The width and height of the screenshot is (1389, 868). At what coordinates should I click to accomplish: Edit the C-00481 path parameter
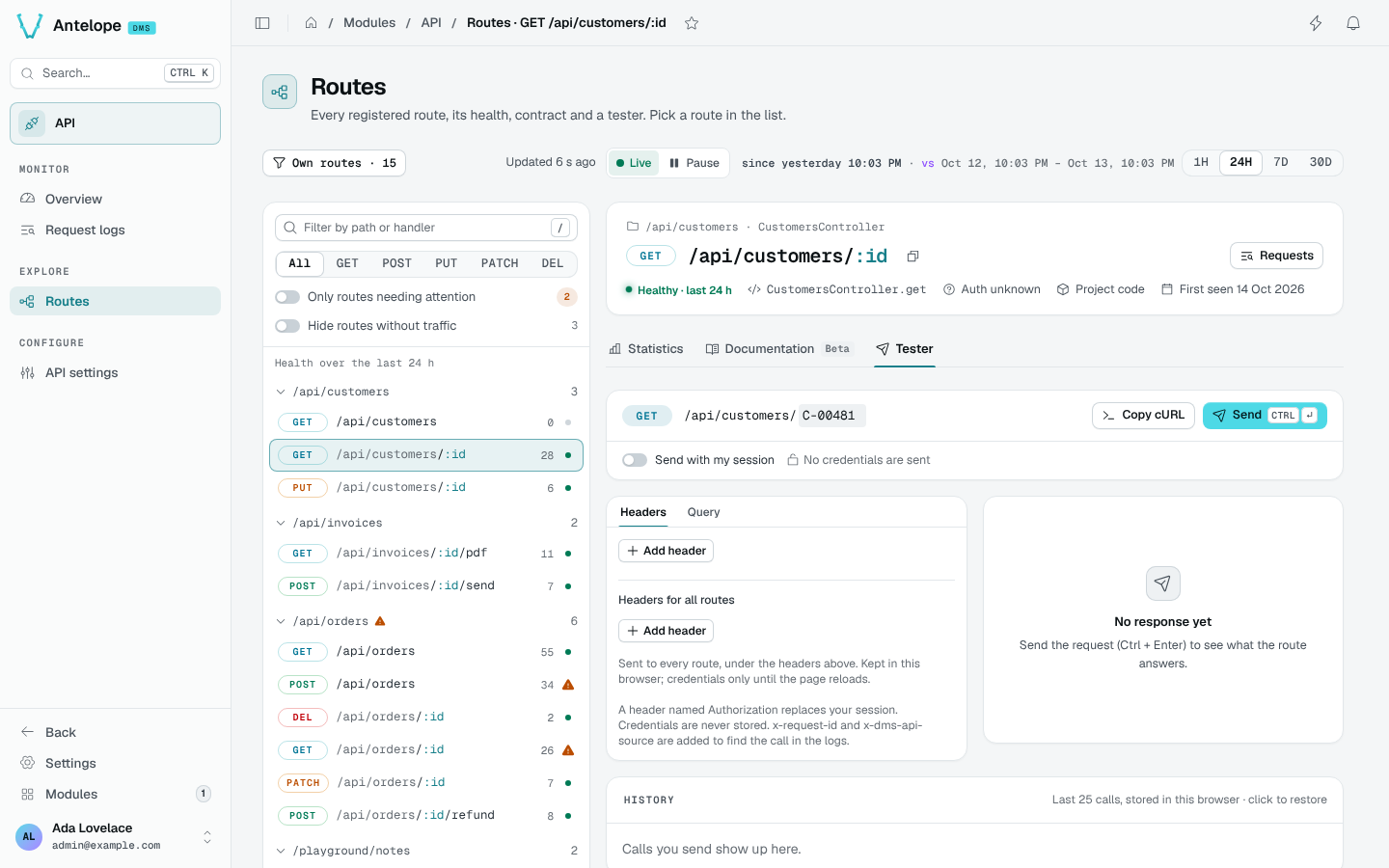(831, 416)
